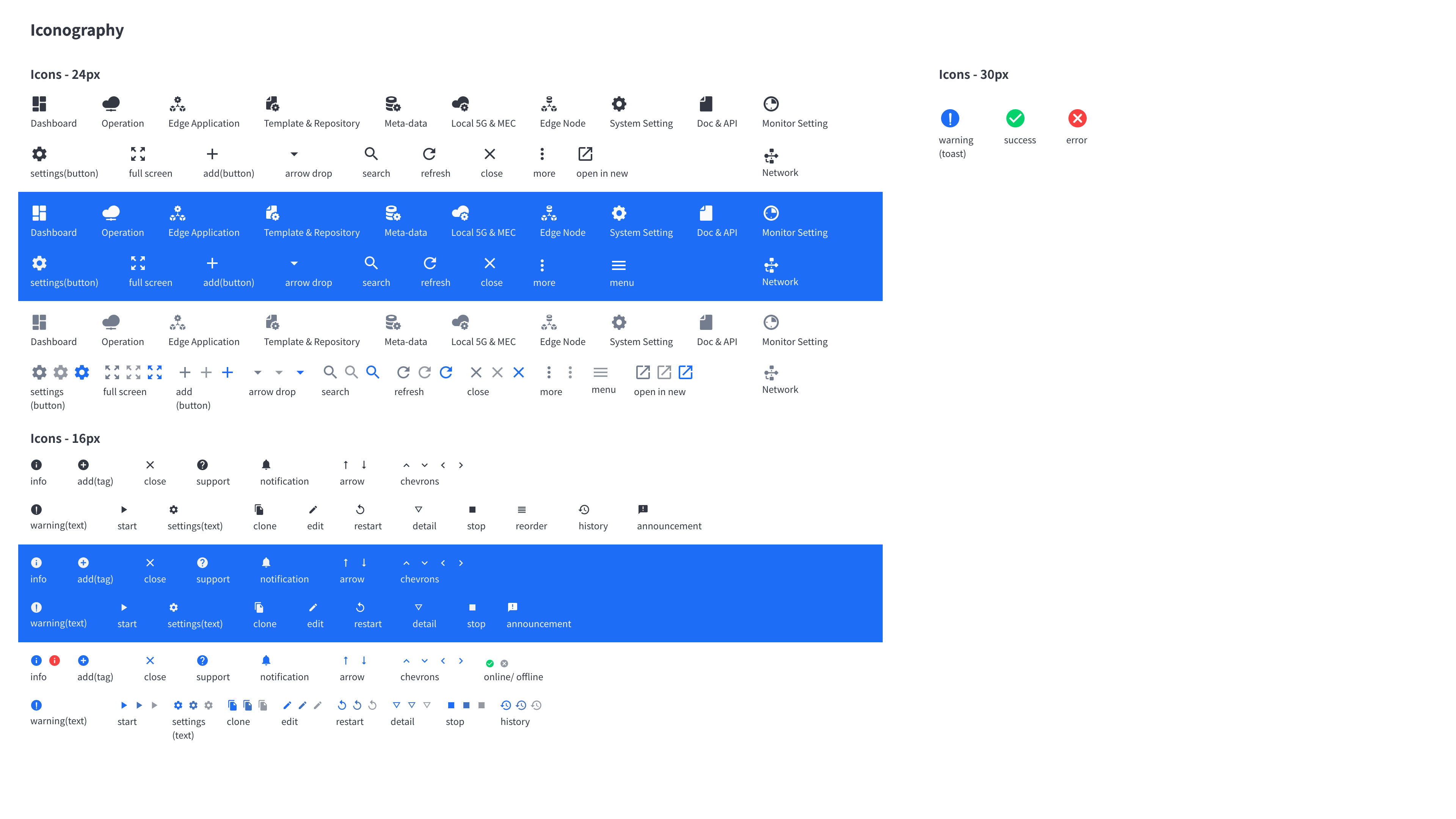
Task: Click the dark up arrow icon
Action: point(345,464)
